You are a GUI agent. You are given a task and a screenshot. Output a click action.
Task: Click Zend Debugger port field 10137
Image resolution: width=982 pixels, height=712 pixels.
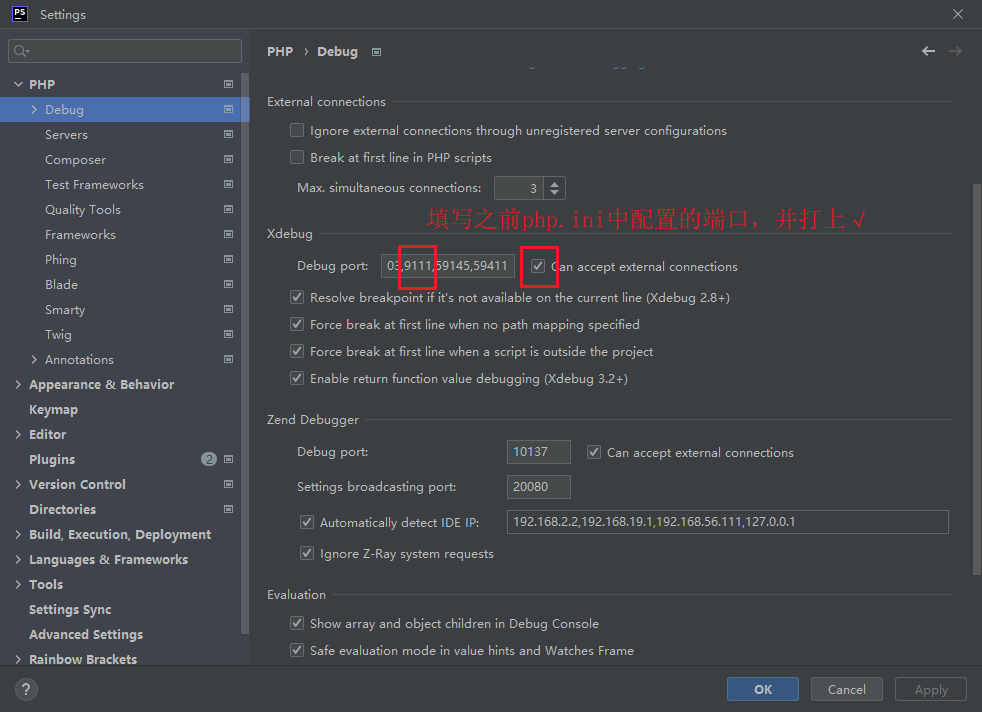539,452
